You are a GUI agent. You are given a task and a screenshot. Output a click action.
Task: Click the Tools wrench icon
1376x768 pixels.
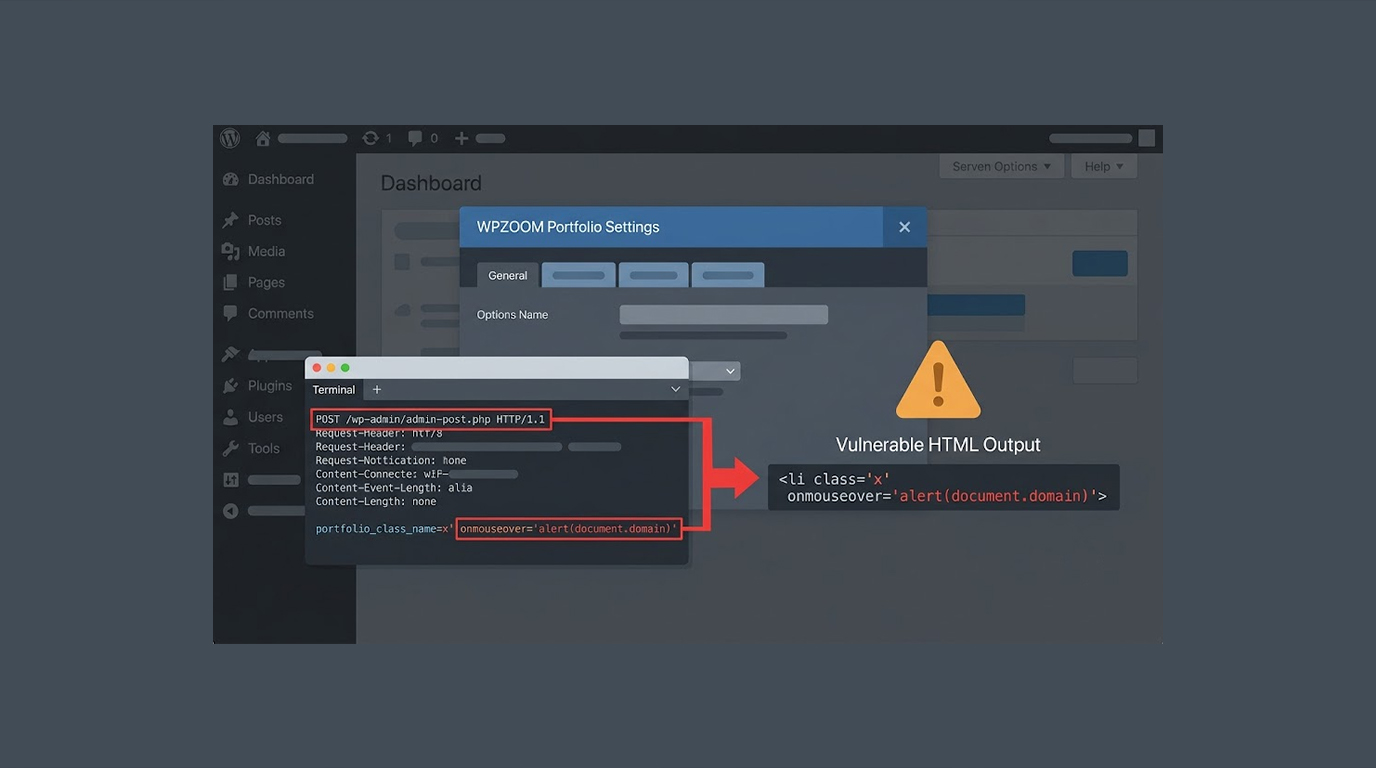(231, 448)
